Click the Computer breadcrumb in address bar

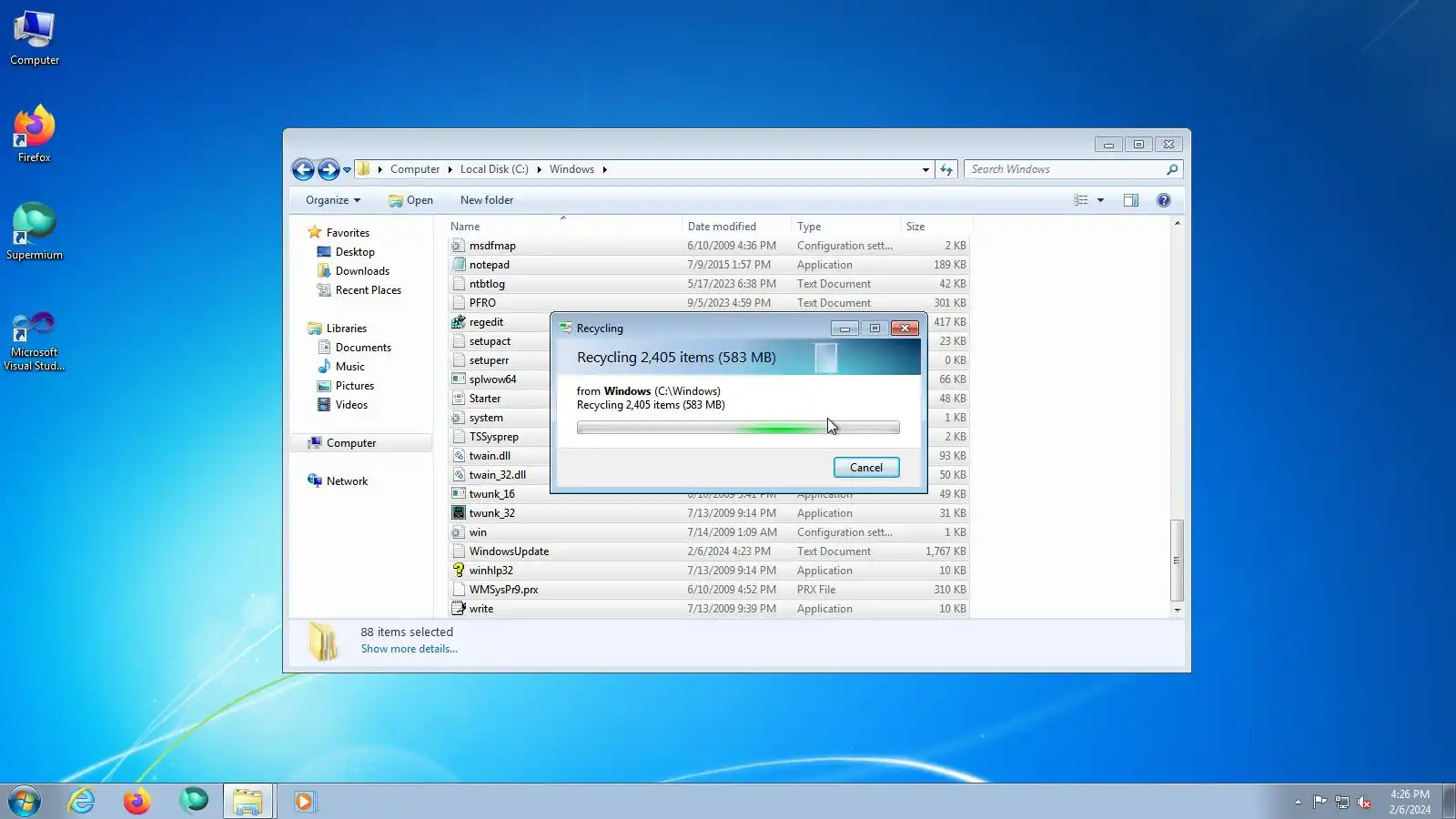tap(415, 169)
